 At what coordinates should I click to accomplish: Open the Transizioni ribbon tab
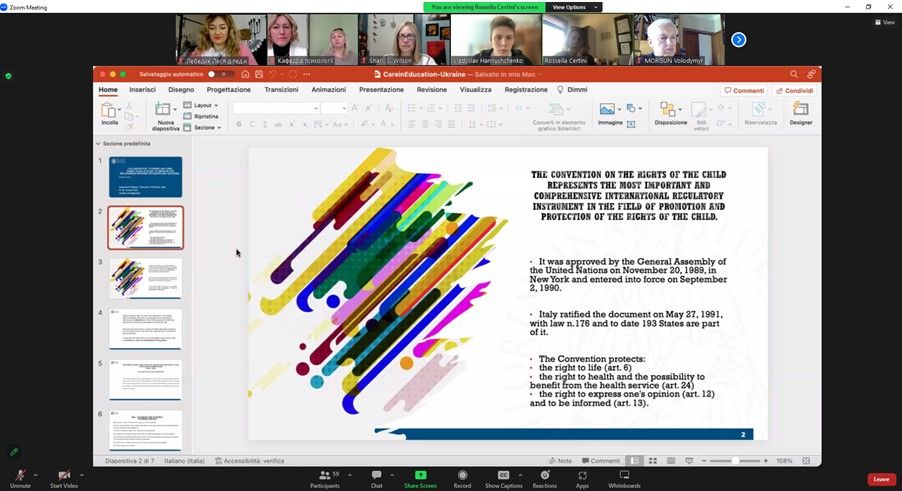281,90
